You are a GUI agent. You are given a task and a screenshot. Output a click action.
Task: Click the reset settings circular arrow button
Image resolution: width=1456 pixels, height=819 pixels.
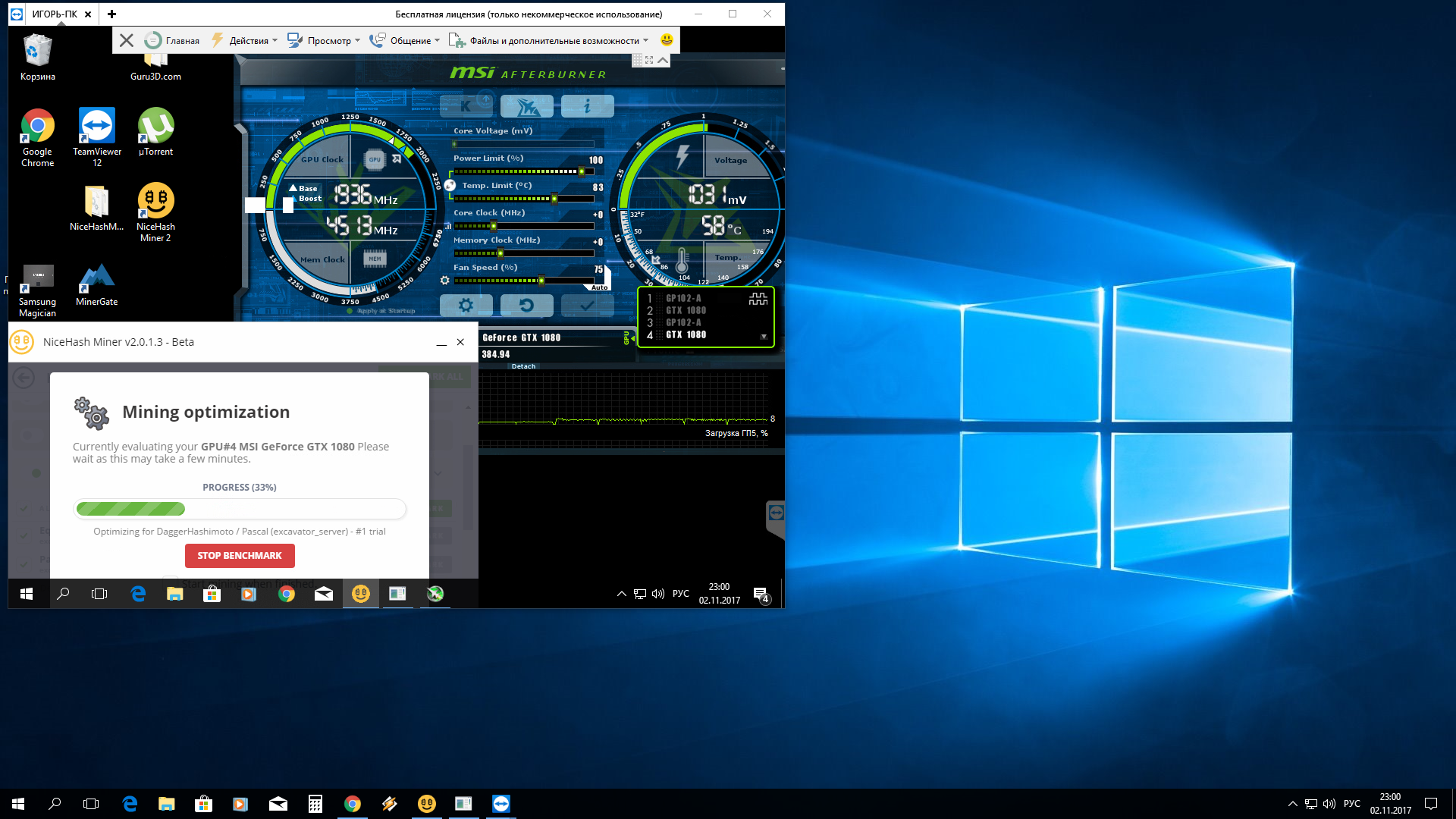click(526, 306)
